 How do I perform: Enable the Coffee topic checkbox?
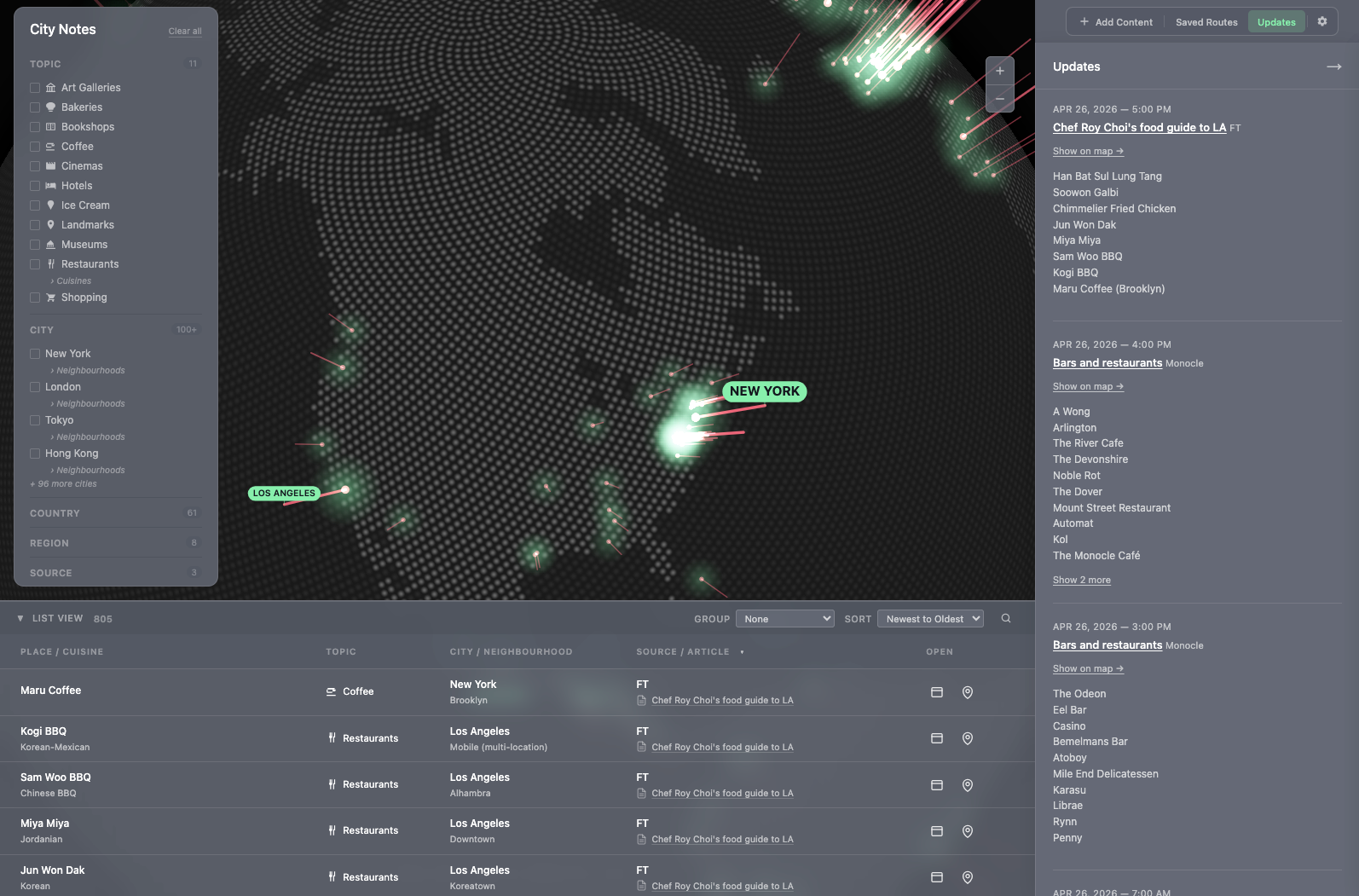[35, 147]
